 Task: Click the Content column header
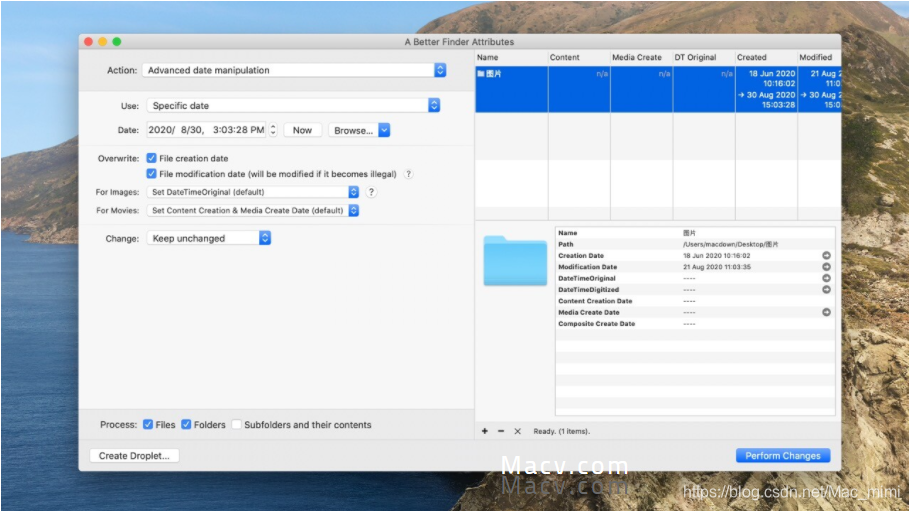tap(579, 57)
